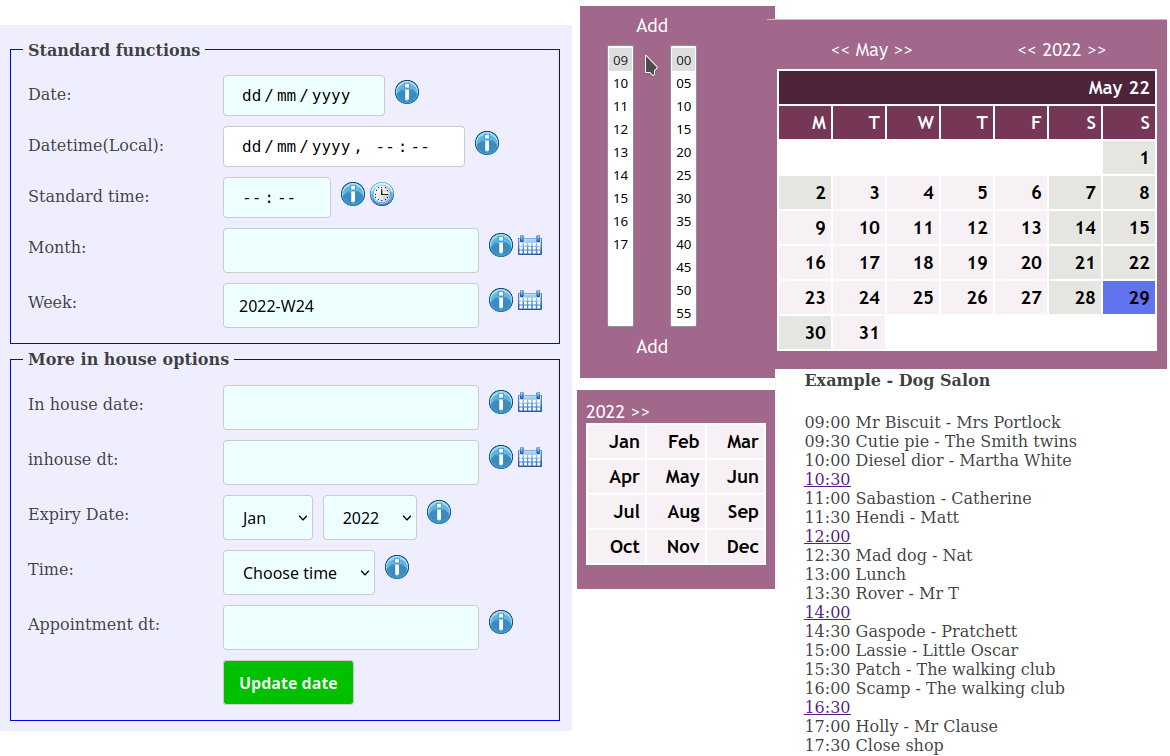Go to next month with >> beside May
1170x756 pixels.
click(x=903, y=50)
